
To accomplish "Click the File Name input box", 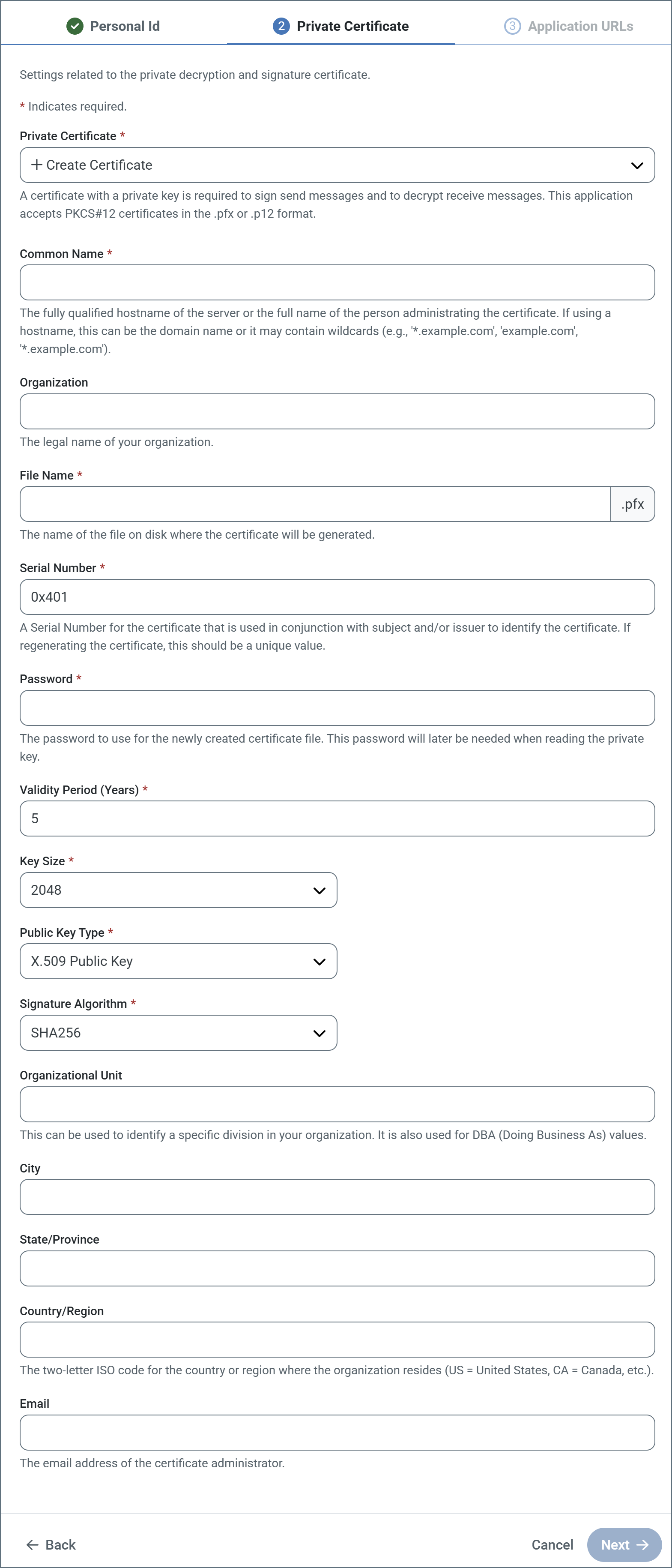I will click(315, 504).
